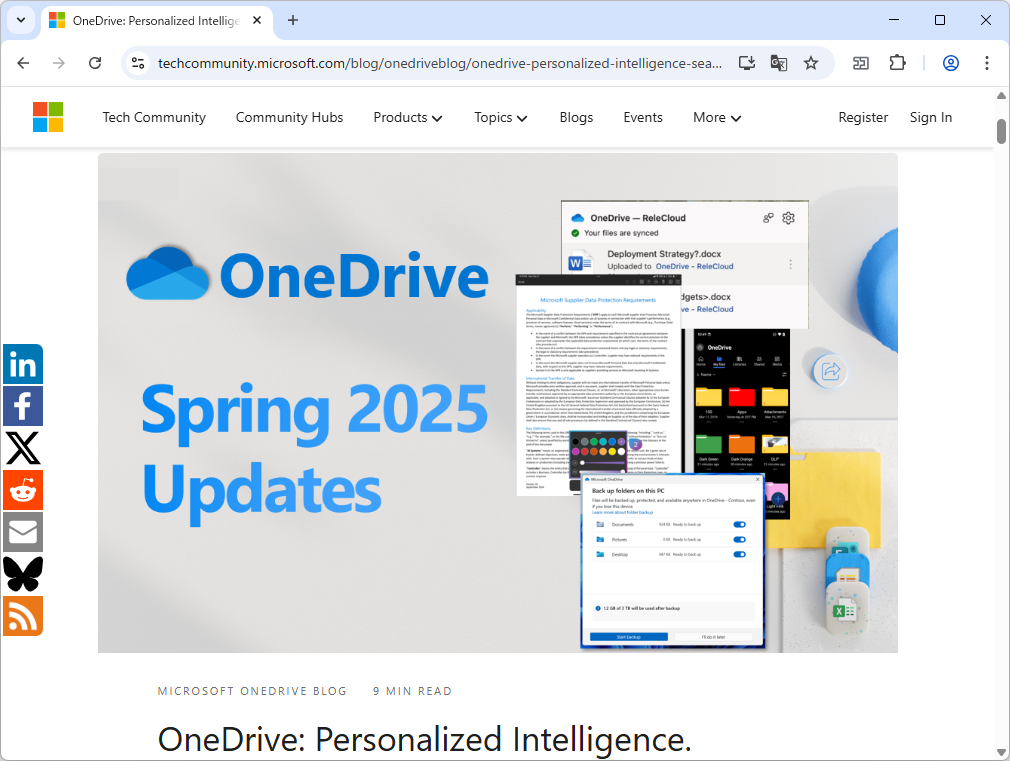Open the tab search dropdown
1010x761 pixels.
(21, 20)
